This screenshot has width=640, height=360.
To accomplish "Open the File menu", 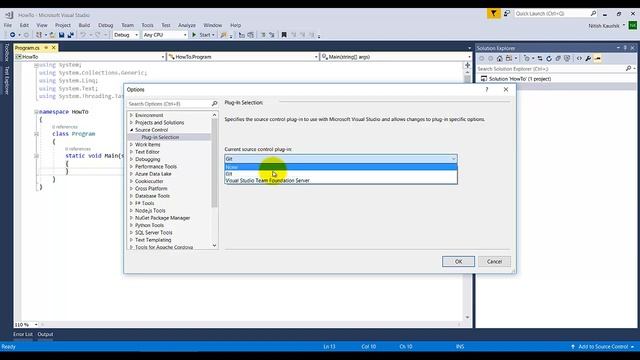I will click(8, 25).
